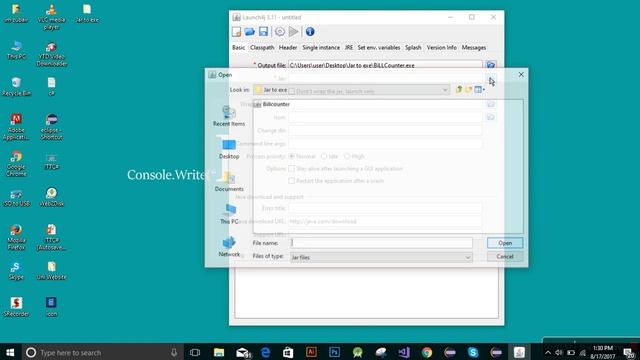Image resolution: width=640 pixels, height=360 pixels.
Task: Open the Action Center notifications icon
Action: (x=629, y=353)
